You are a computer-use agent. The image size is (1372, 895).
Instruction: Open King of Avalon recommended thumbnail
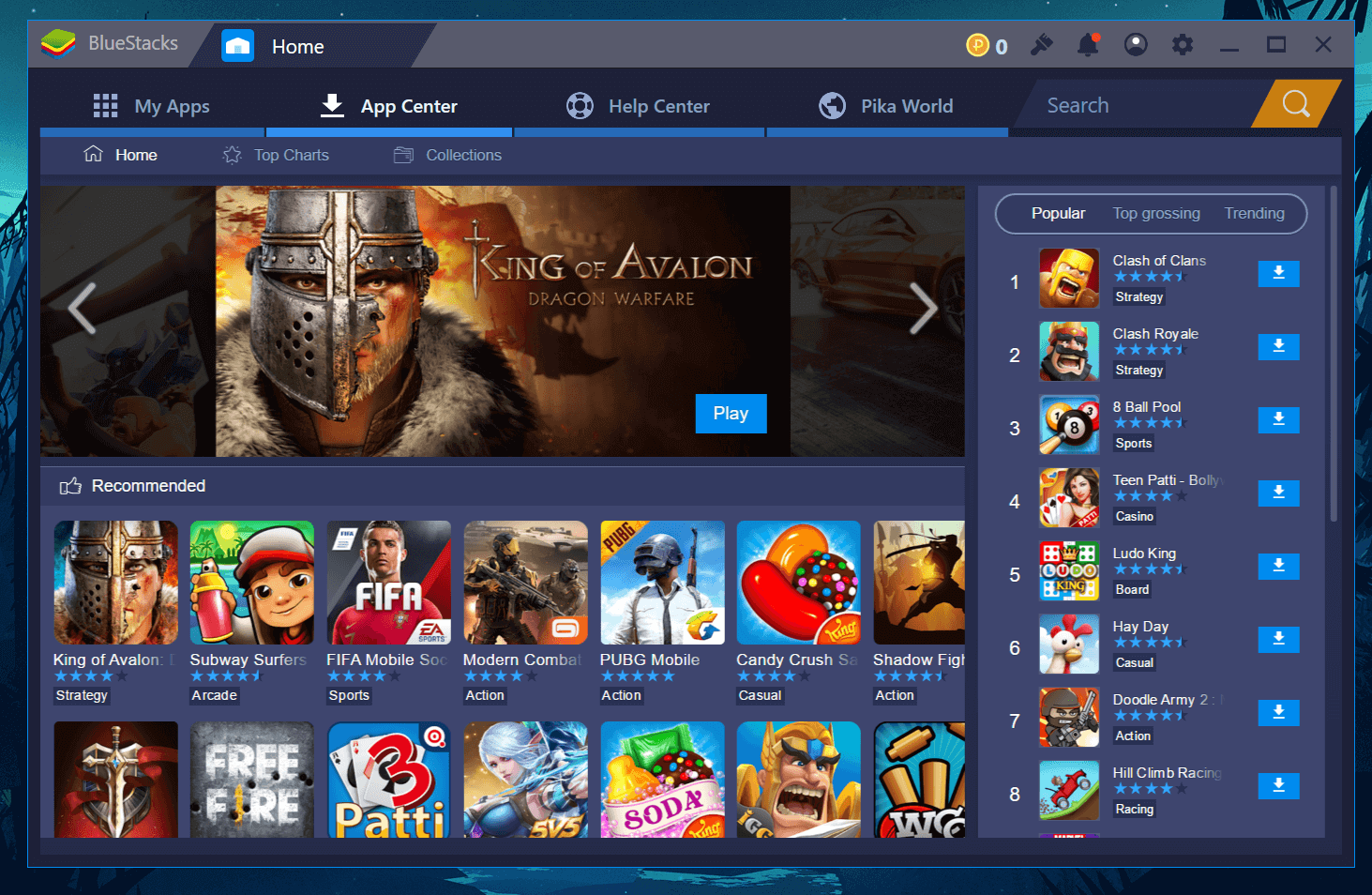115,583
